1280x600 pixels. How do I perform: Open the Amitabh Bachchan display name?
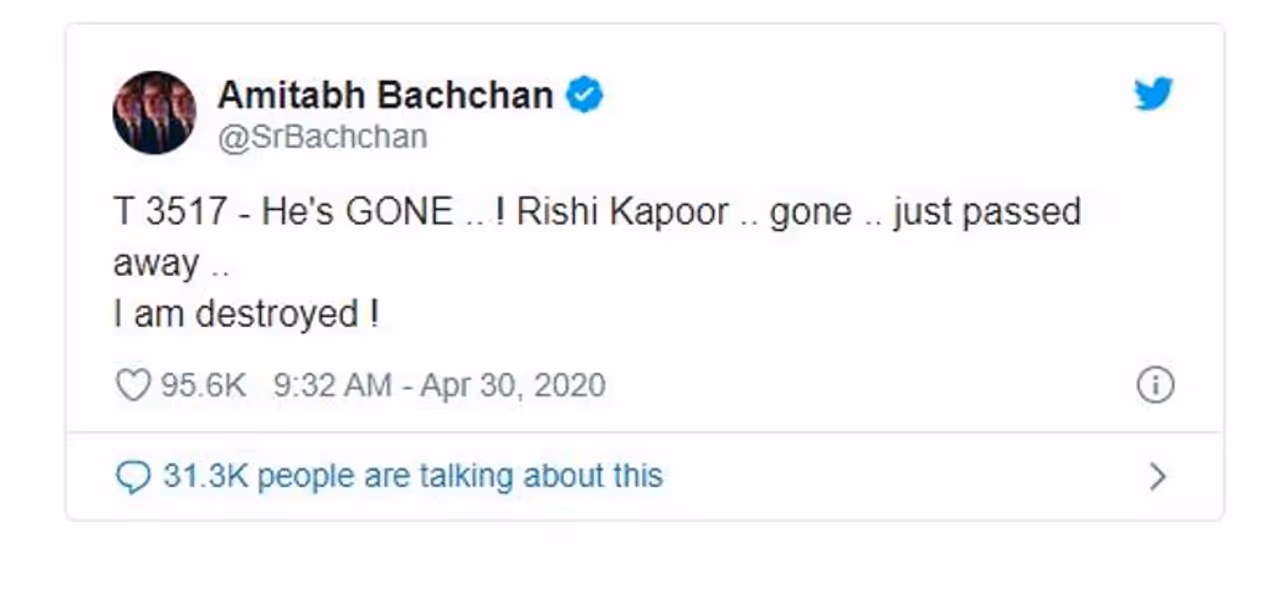(385, 96)
